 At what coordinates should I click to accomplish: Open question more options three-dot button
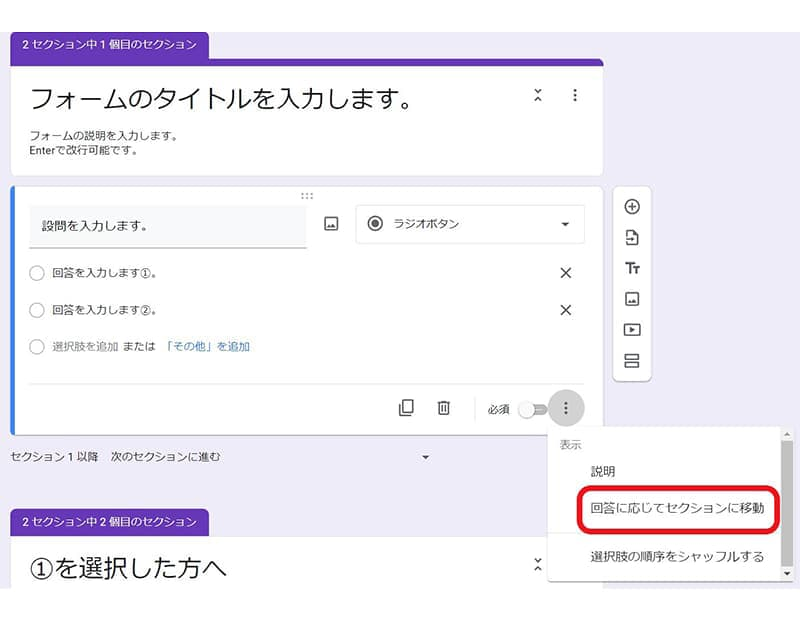click(565, 408)
